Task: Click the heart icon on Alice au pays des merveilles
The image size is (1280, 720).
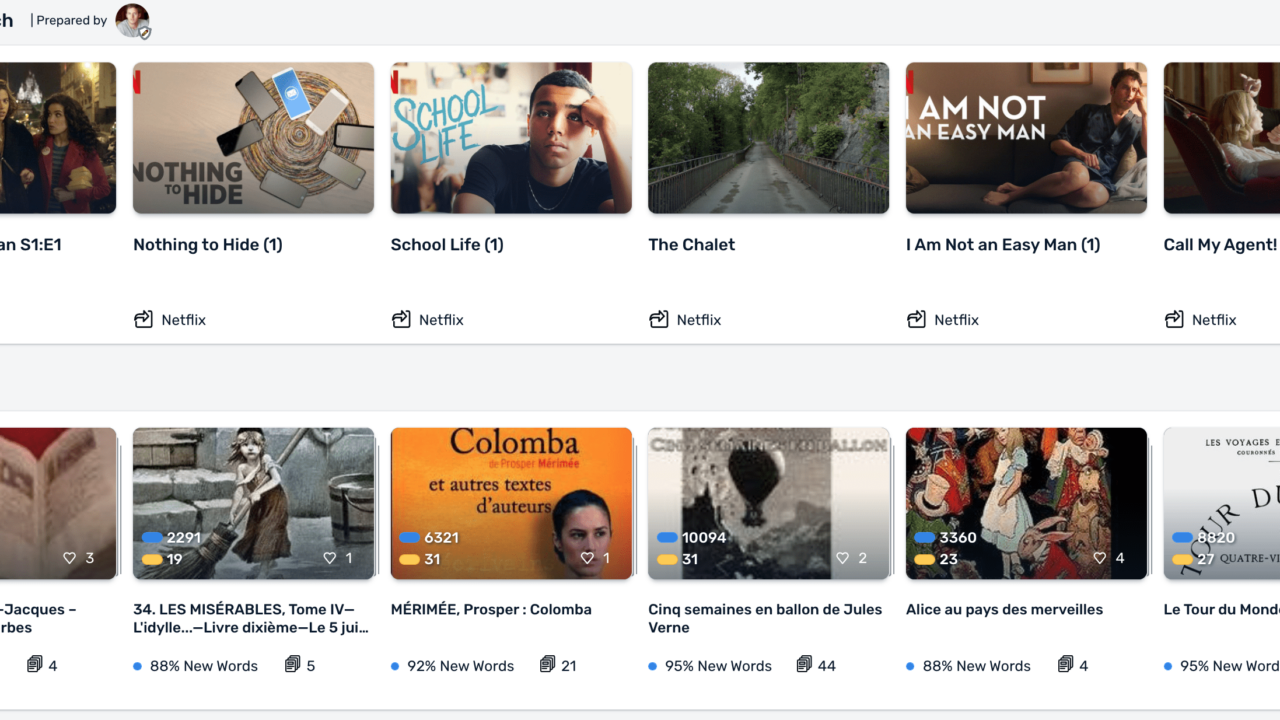Action: pyautogui.click(x=1100, y=559)
